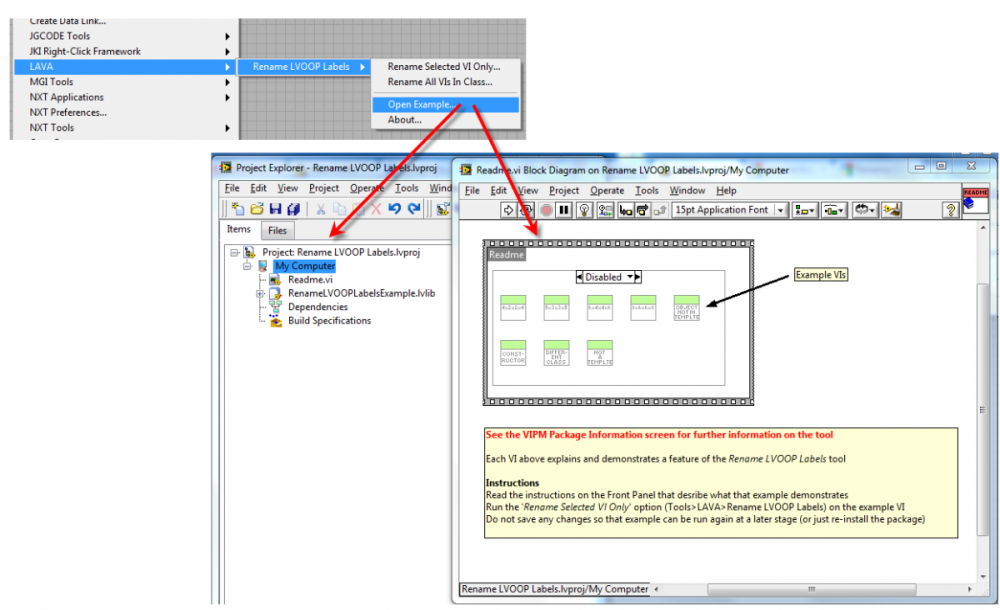Switch to the Files tab in Project Explorer
Image resolution: width=1000 pixels, height=610 pixels.
(277, 230)
